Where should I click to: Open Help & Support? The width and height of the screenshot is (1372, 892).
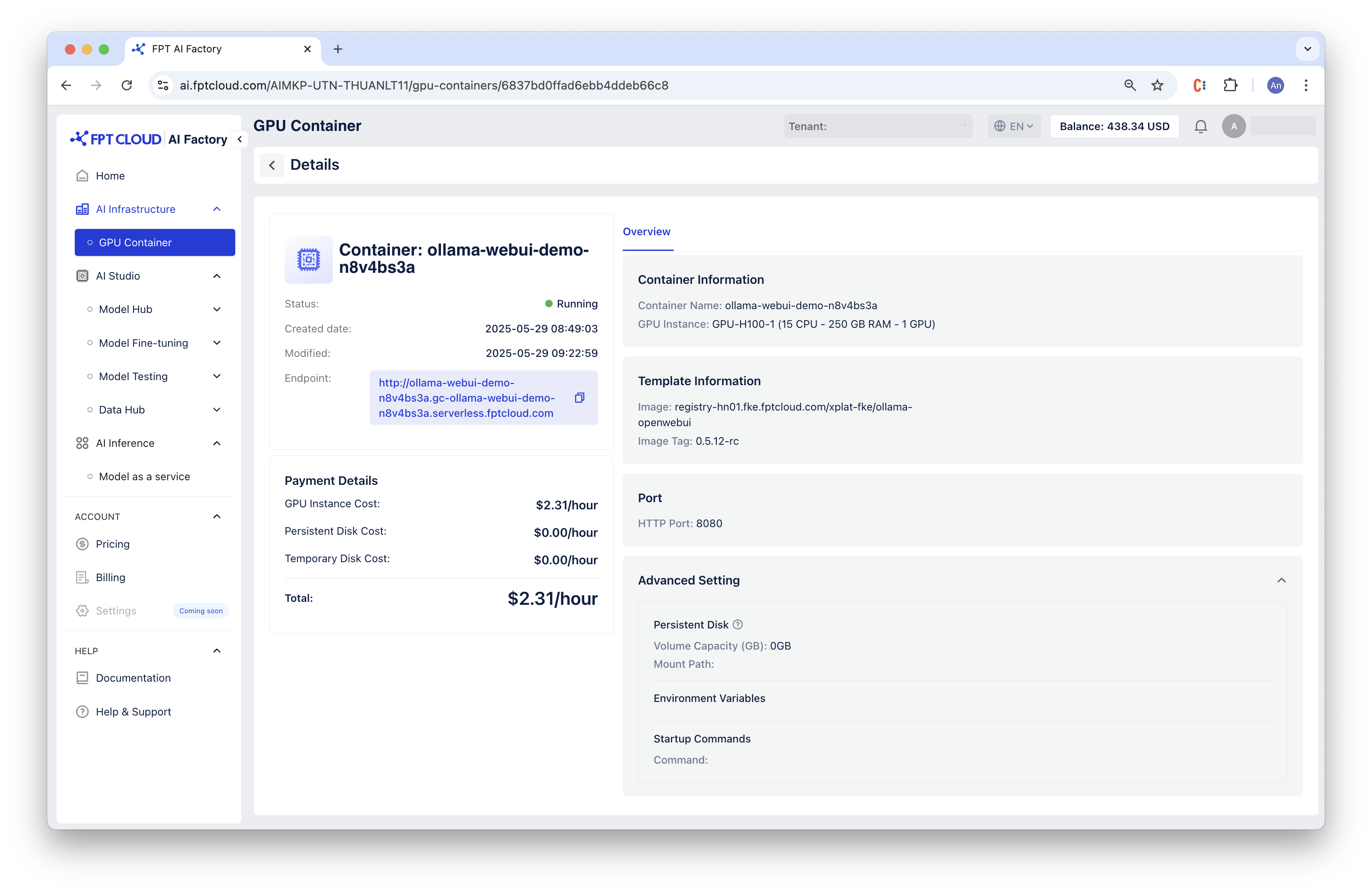(133, 712)
